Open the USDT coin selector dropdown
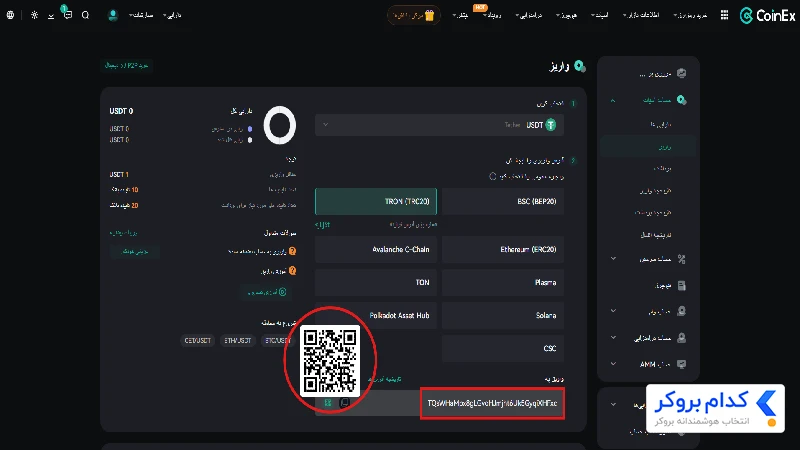 (x=439, y=125)
